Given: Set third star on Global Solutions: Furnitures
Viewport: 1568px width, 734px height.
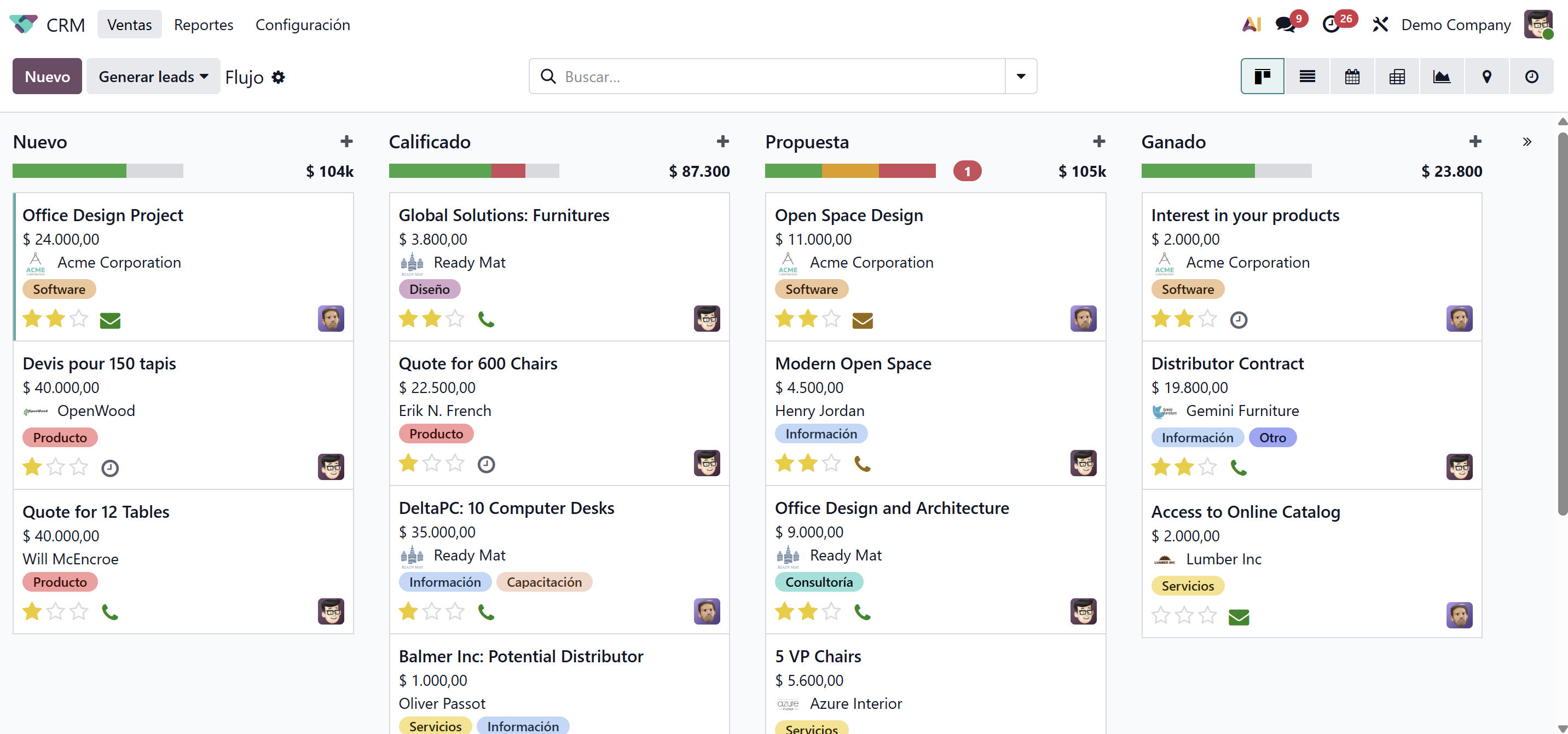Looking at the screenshot, I should pos(455,319).
